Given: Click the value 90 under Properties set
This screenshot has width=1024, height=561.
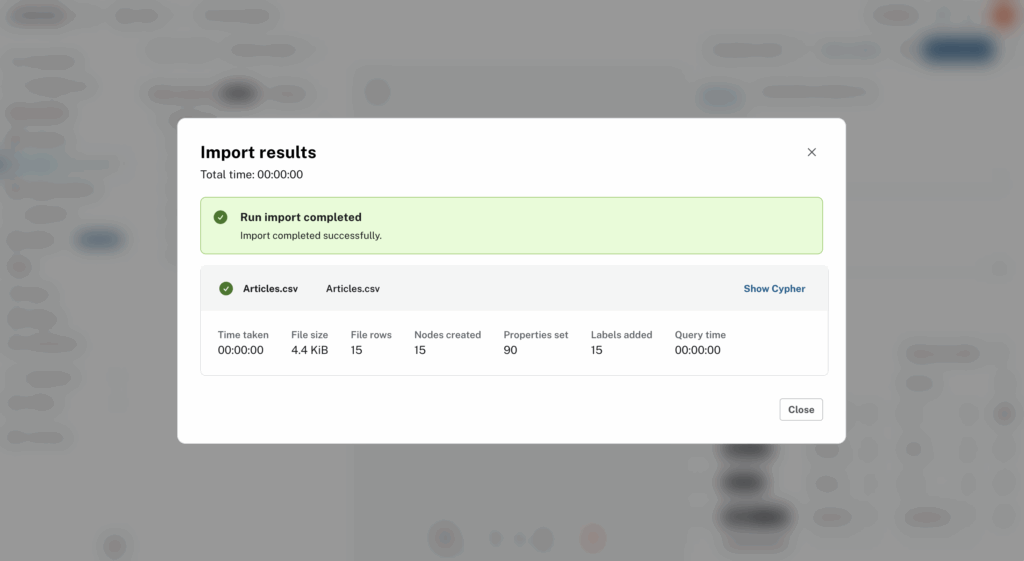Looking at the screenshot, I should click(510, 350).
